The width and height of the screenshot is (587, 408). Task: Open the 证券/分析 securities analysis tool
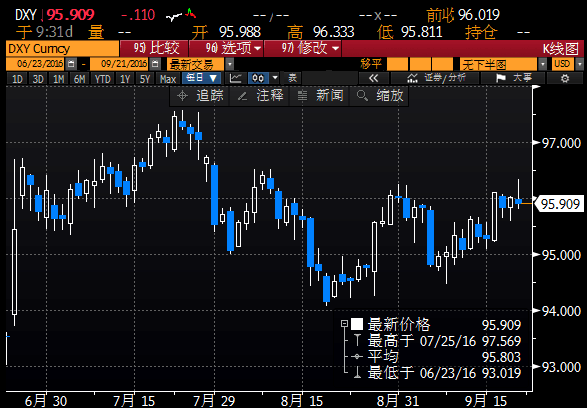[436, 78]
